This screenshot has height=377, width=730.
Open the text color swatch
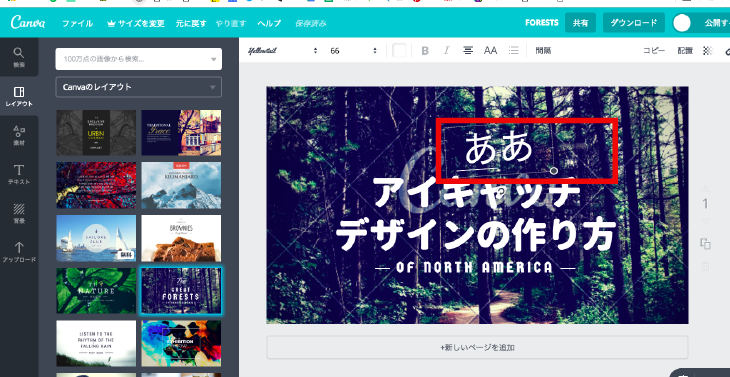tap(399, 51)
